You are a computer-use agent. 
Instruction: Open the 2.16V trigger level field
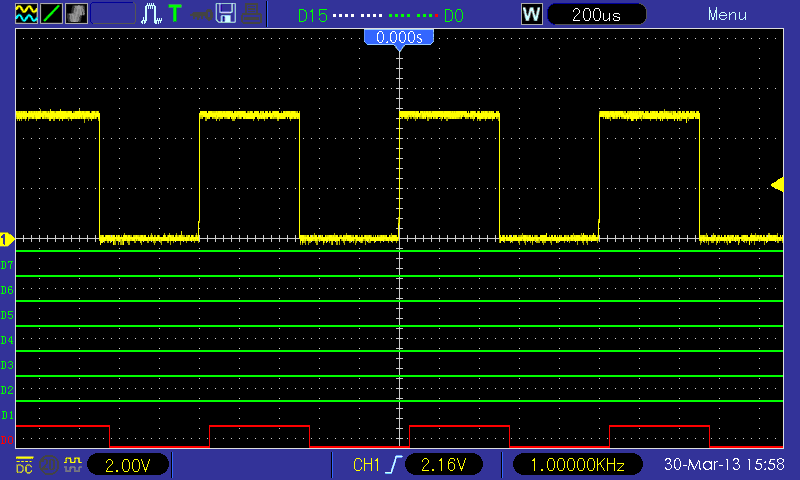[x=443, y=465]
